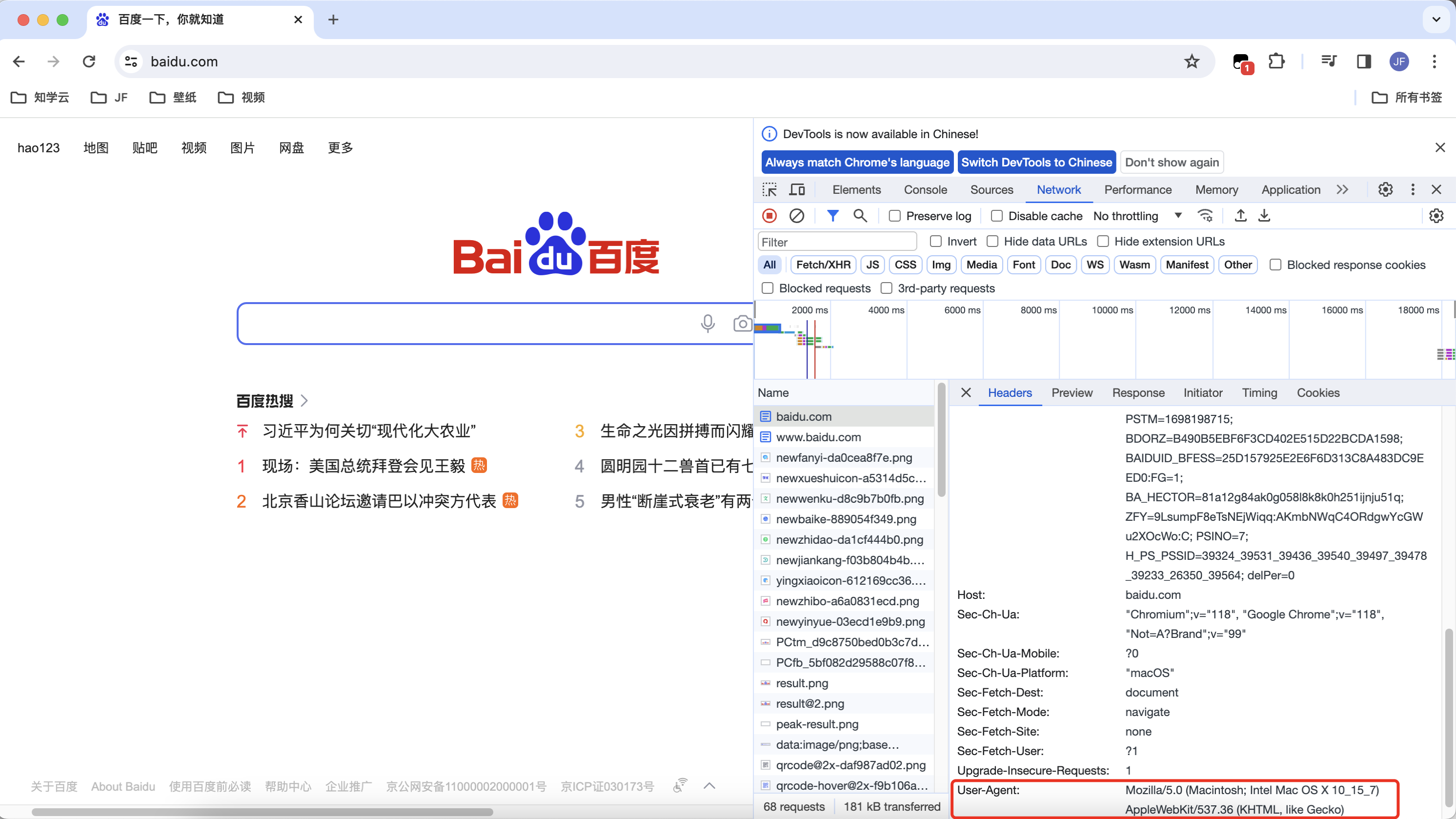Click image search camera icon
This screenshot has width=1456, height=819.
743,323
